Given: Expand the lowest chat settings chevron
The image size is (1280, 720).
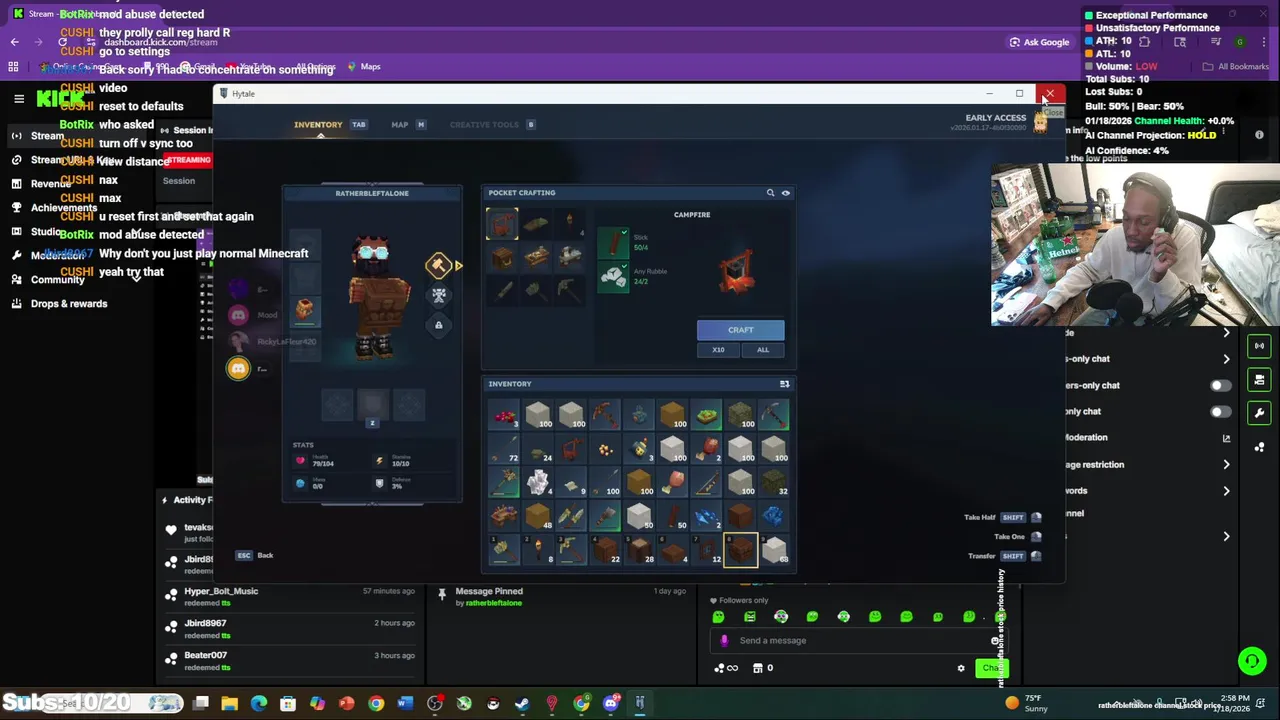Looking at the screenshot, I should click(1226, 537).
